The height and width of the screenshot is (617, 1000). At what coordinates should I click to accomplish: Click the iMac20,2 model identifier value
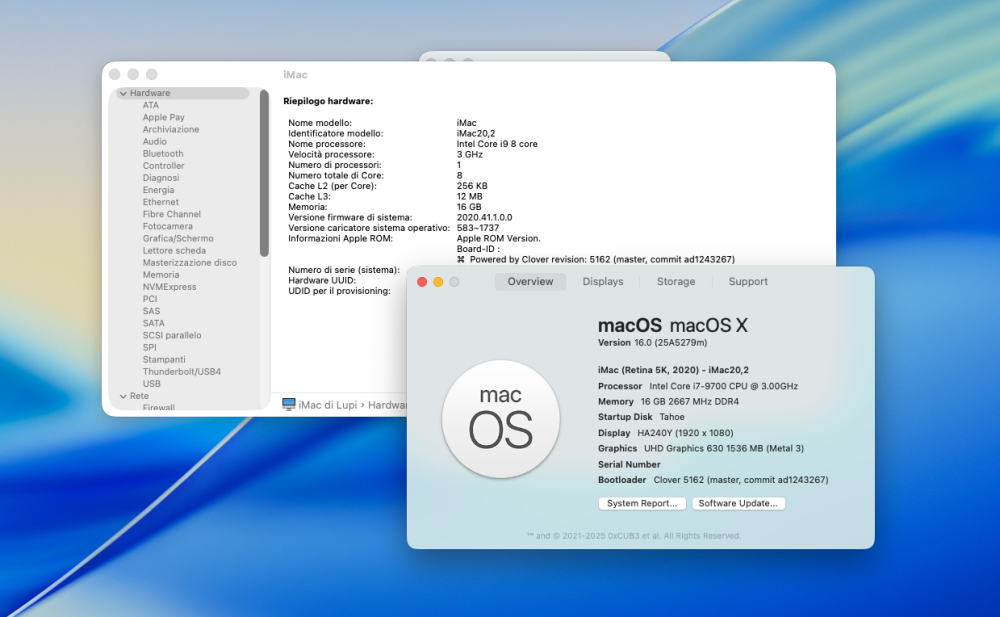pos(476,133)
